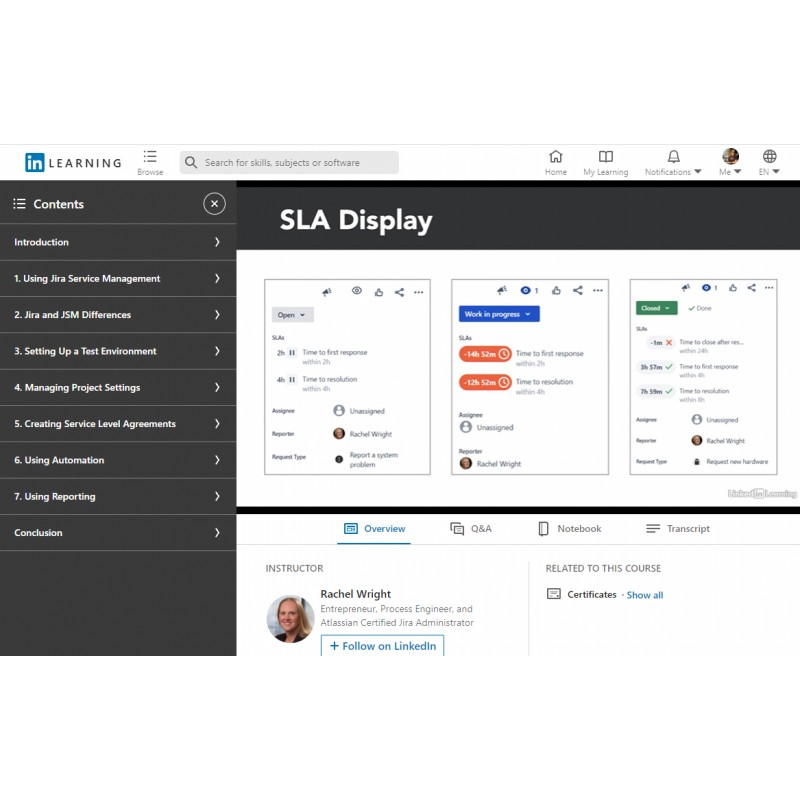Toggle the watch eye icon in Open card

point(357,291)
